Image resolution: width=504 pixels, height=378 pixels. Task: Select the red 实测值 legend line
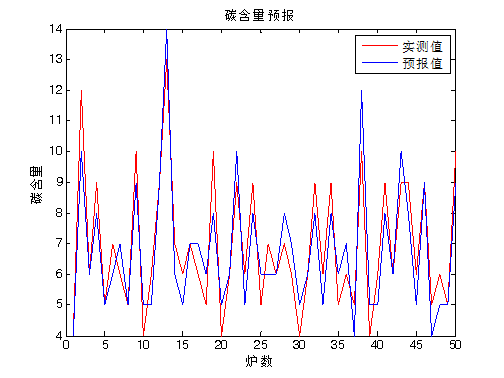point(380,45)
